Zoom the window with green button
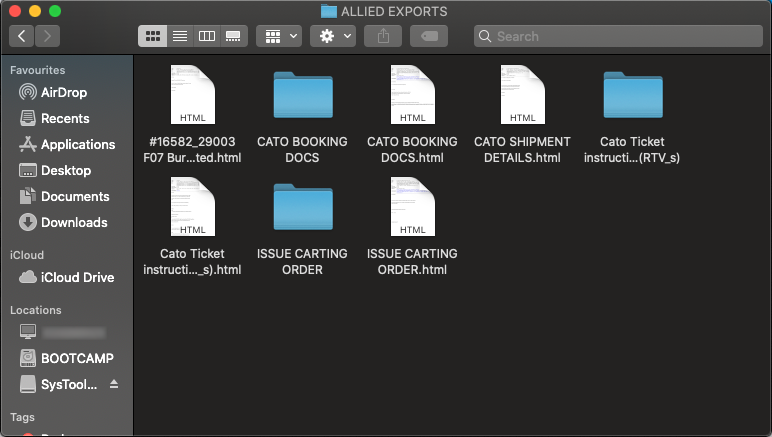The width and height of the screenshot is (772, 437). (x=55, y=11)
